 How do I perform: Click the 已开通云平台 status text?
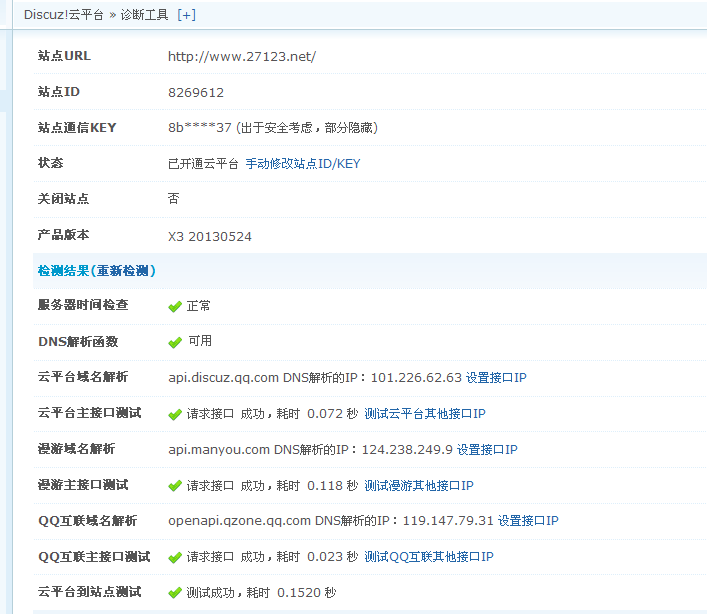click(x=203, y=164)
